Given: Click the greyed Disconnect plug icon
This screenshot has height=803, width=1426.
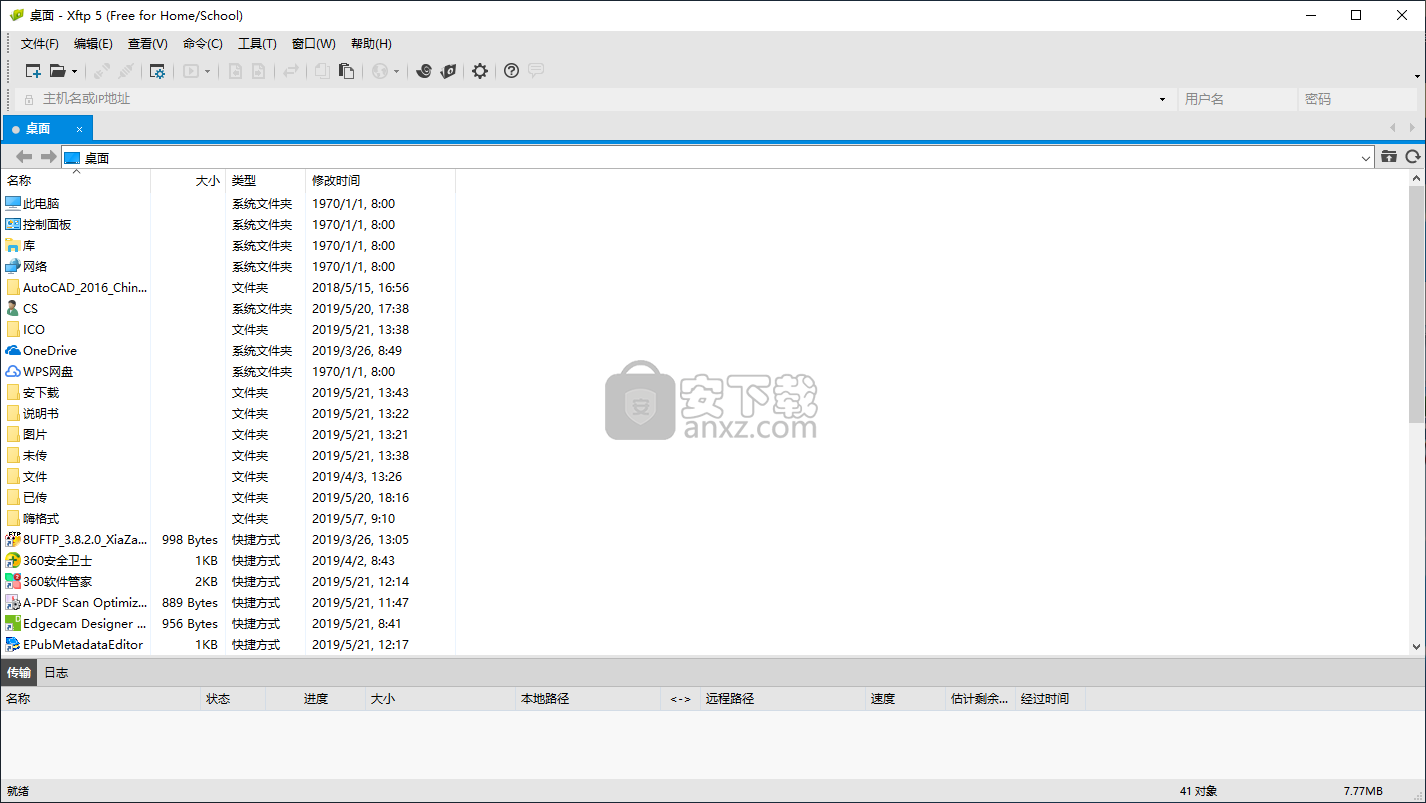Looking at the screenshot, I should (126, 71).
